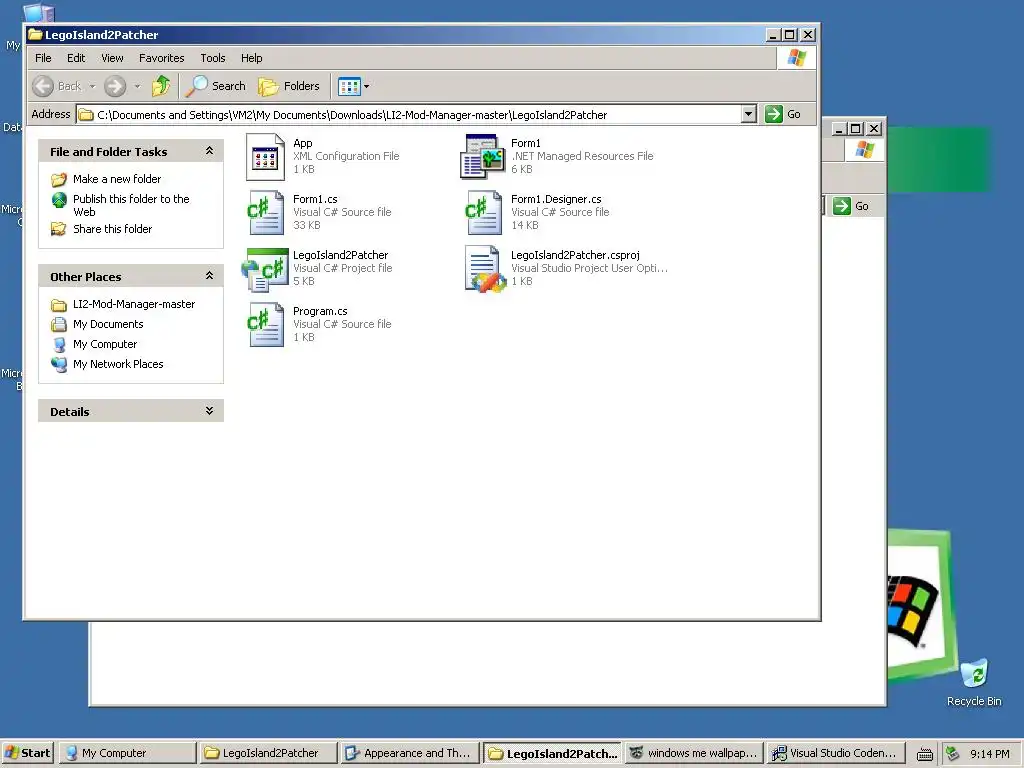Open the Favorites menu
Screen dimensions: 1024x768
pyautogui.click(x=161, y=58)
